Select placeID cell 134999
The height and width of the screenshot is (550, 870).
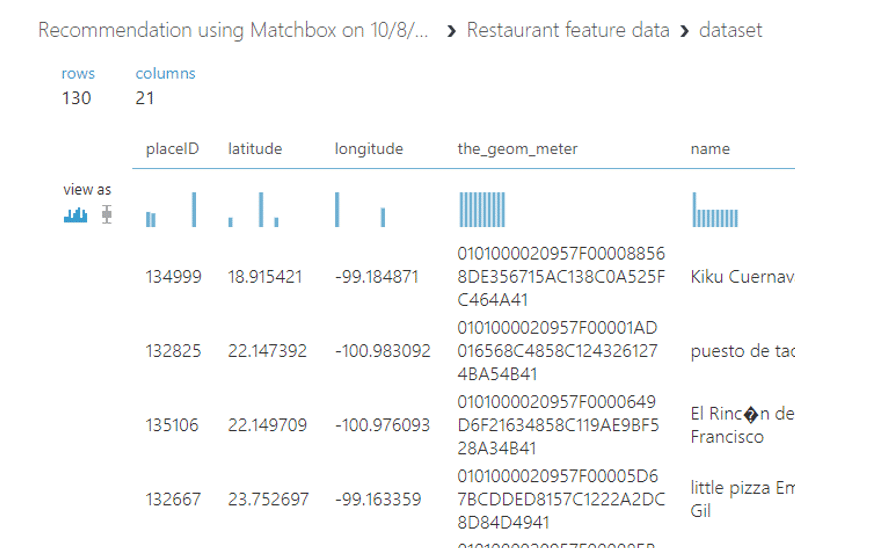click(173, 277)
